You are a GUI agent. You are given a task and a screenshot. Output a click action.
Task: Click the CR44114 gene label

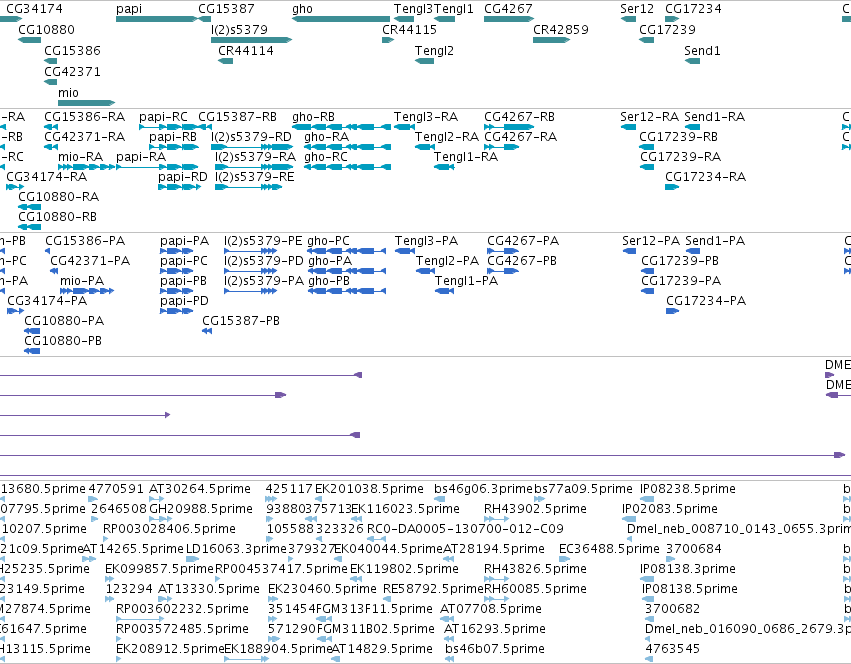[x=246, y=50]
